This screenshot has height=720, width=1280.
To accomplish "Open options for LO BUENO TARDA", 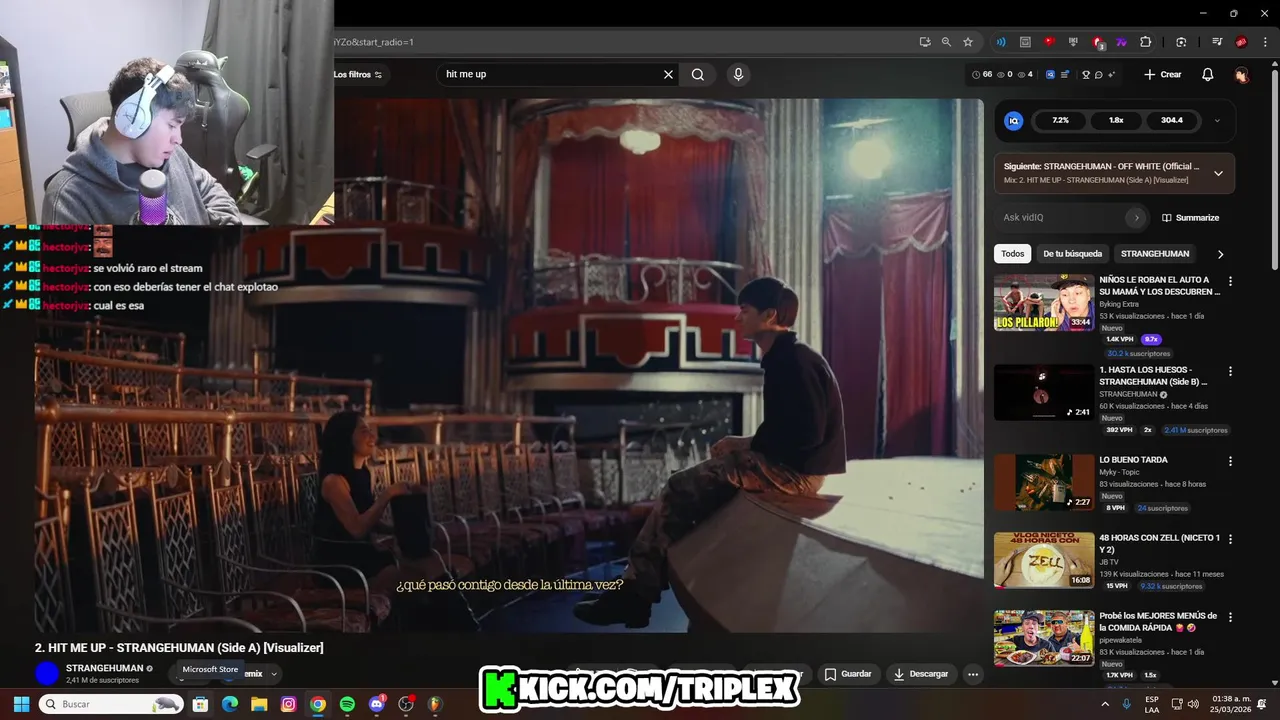I will pos(1230,462).
